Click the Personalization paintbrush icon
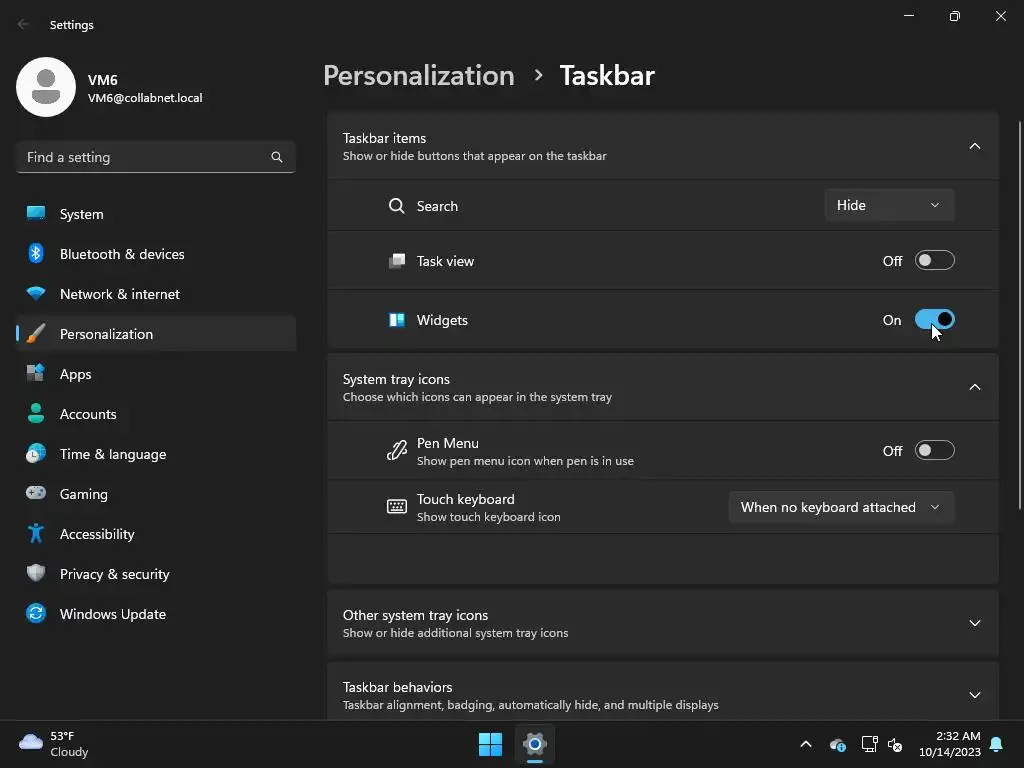The height and width of the screenshot is (768, 1024). tap(36, 334)
